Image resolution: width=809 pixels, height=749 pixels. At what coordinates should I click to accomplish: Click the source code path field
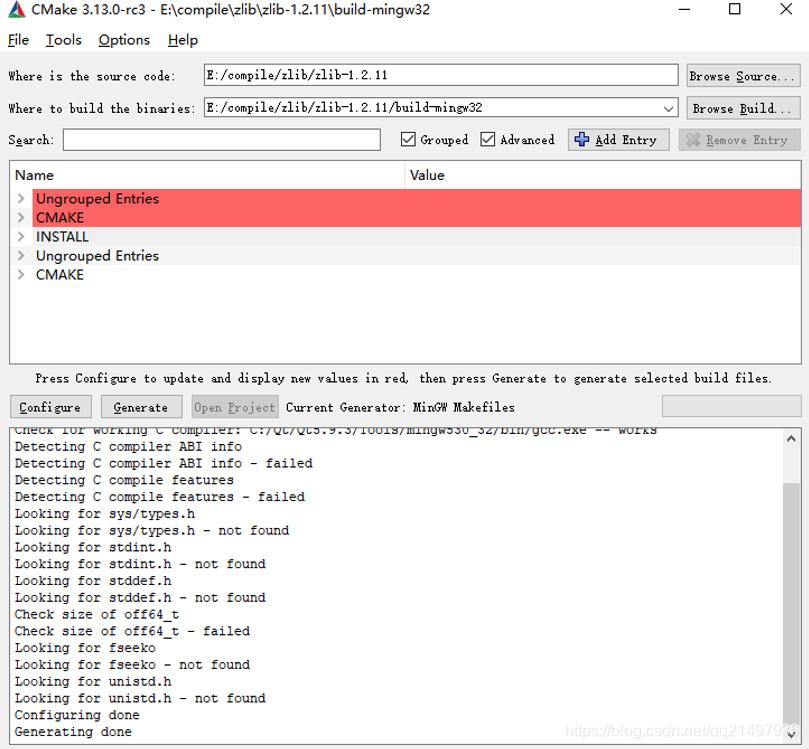(x=441, y=75)
